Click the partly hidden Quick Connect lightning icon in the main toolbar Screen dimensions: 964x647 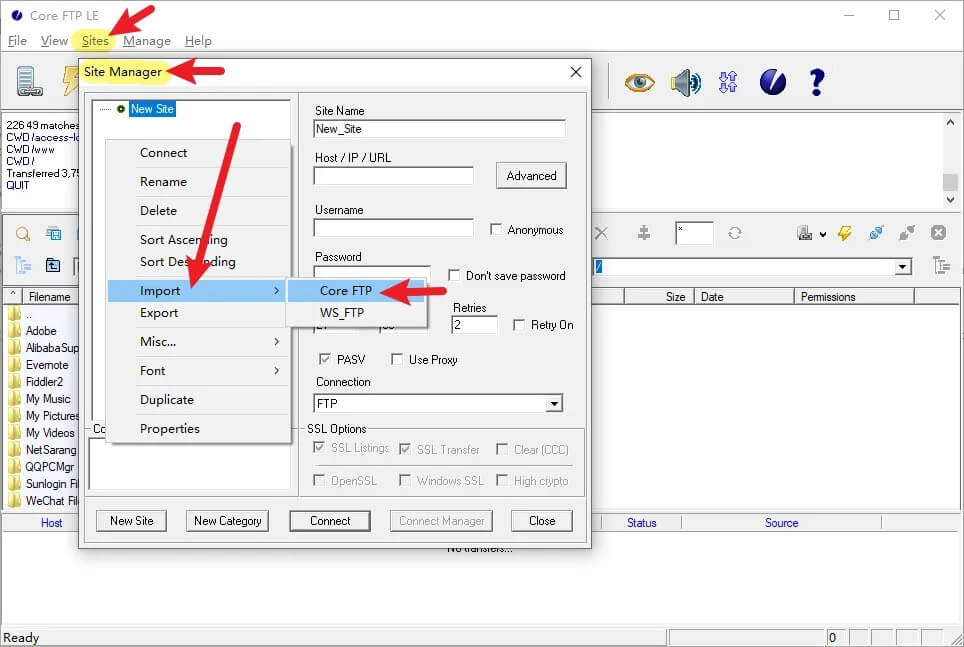point(70,82)
